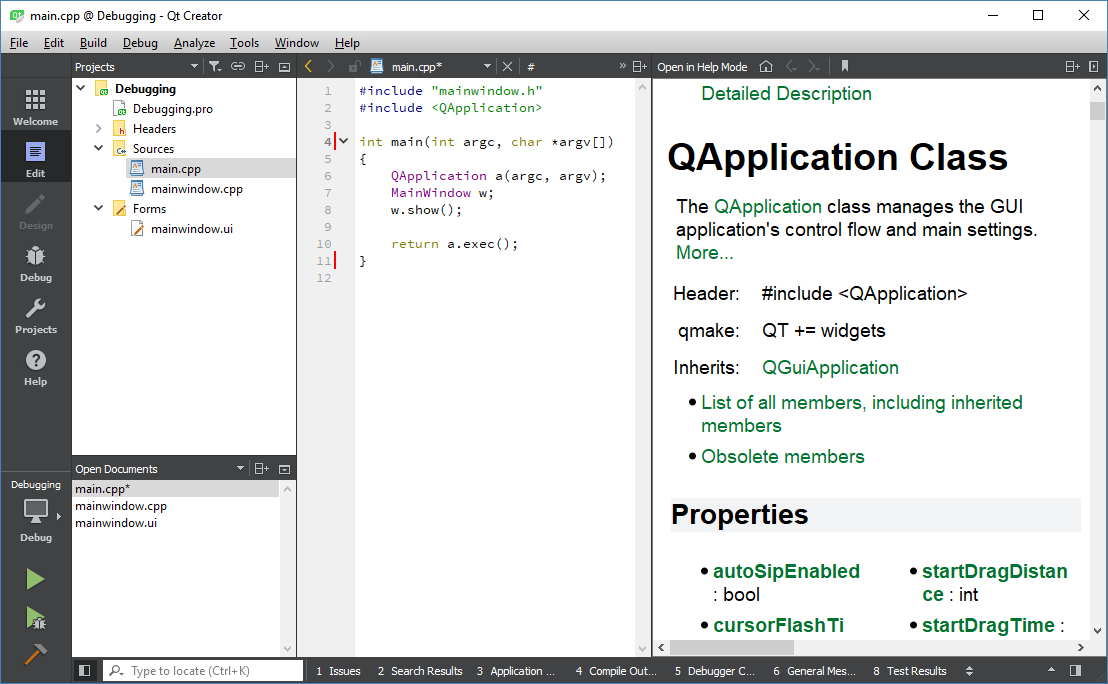Open the Analyze menu

(194, 43)
